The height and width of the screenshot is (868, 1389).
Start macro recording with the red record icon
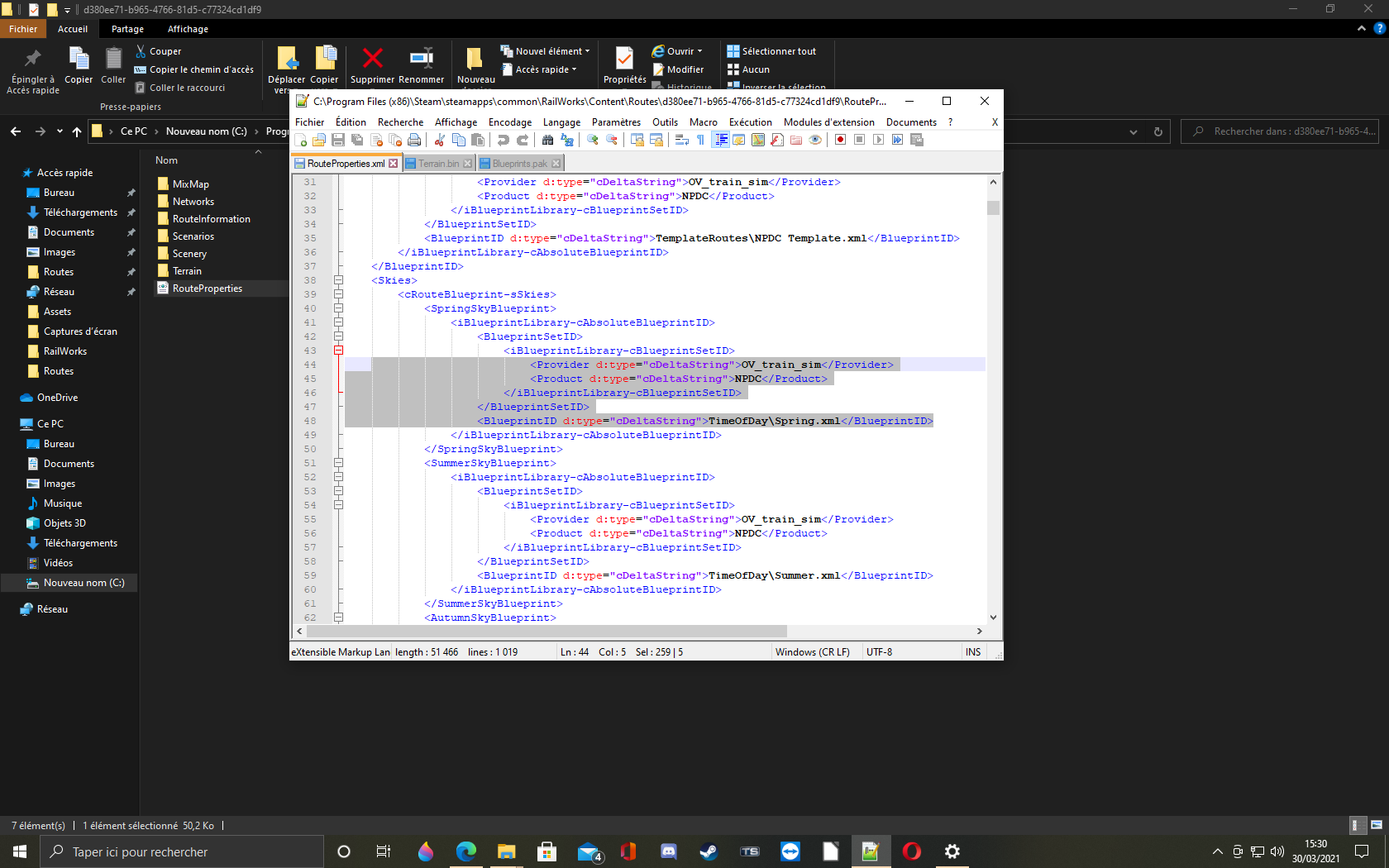click(840, 140)
